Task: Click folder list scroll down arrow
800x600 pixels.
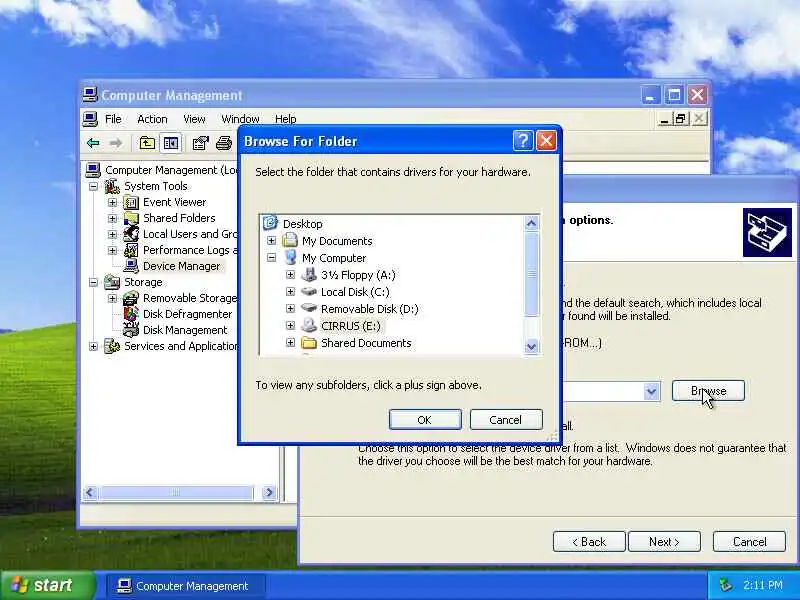Action: (x=531, y=346)
